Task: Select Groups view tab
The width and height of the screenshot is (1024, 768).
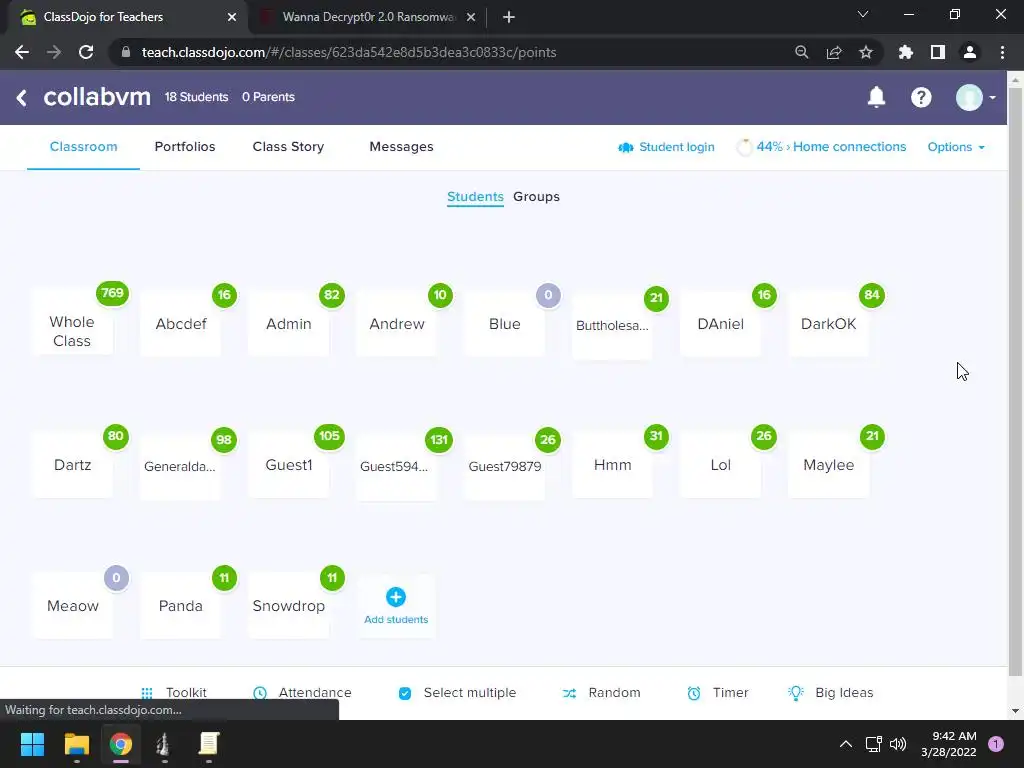Action: [x=536, y=197]
